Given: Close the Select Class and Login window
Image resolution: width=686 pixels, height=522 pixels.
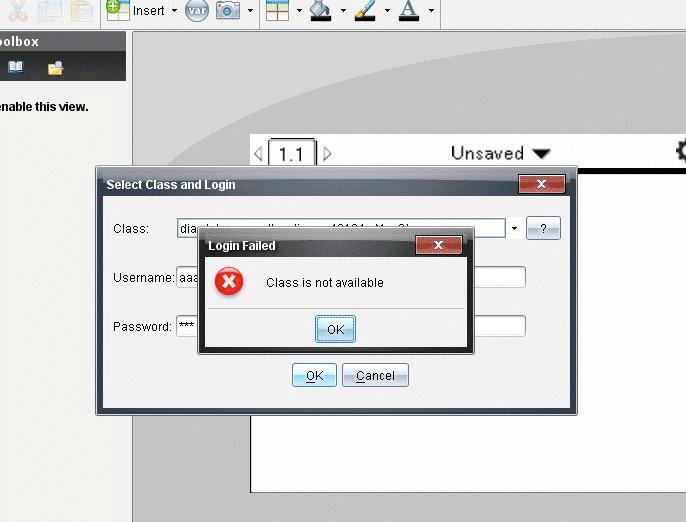Looking at the screenshot, I should tap(542, 184).
